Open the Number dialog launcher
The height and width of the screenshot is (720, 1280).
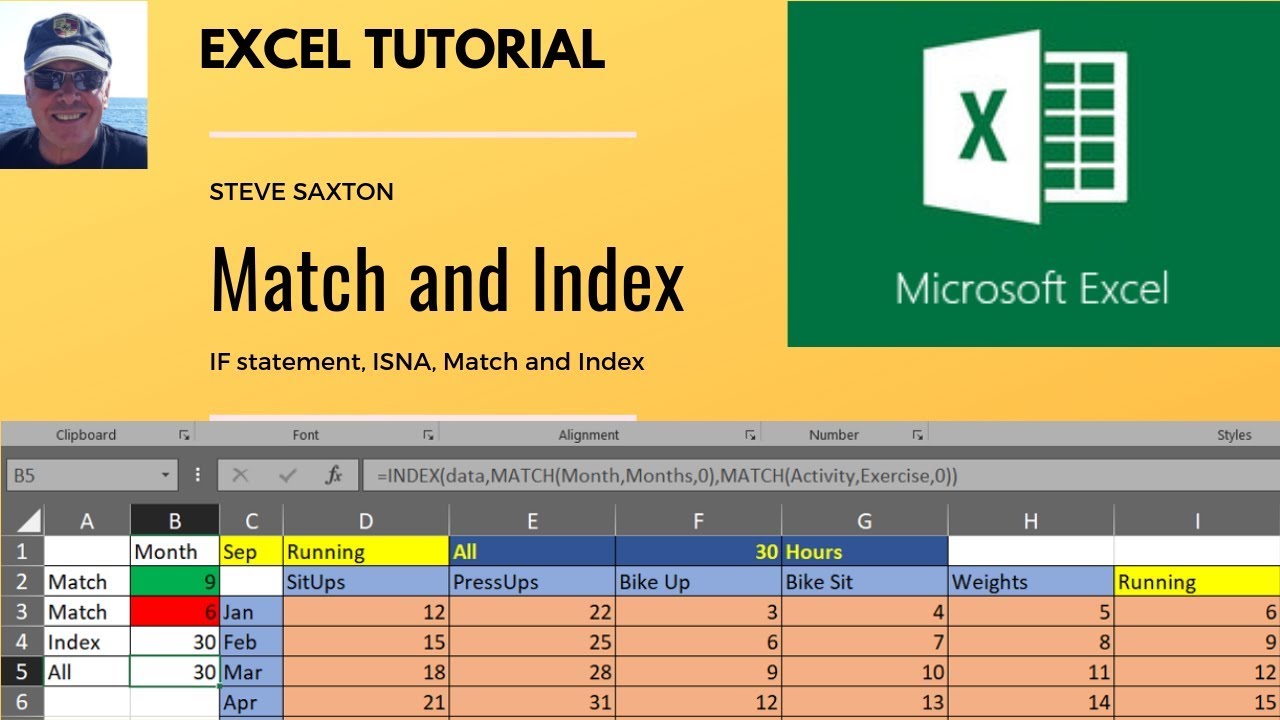click(917, 435)
